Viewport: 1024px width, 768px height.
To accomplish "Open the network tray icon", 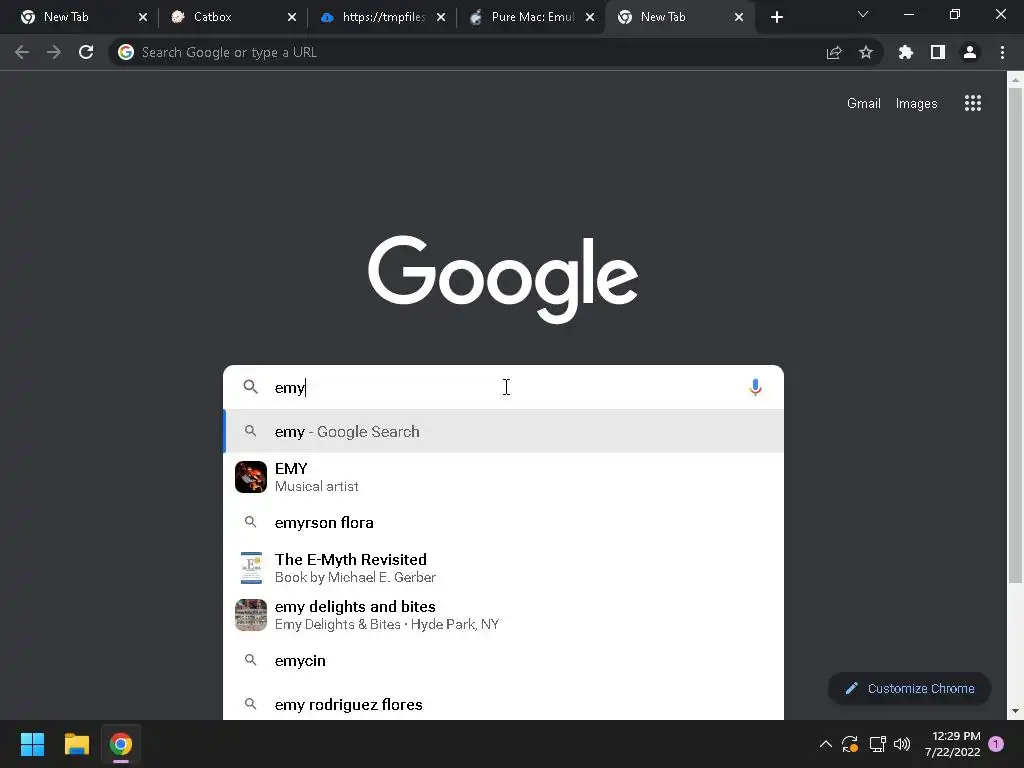I will [x=877, y=744].
